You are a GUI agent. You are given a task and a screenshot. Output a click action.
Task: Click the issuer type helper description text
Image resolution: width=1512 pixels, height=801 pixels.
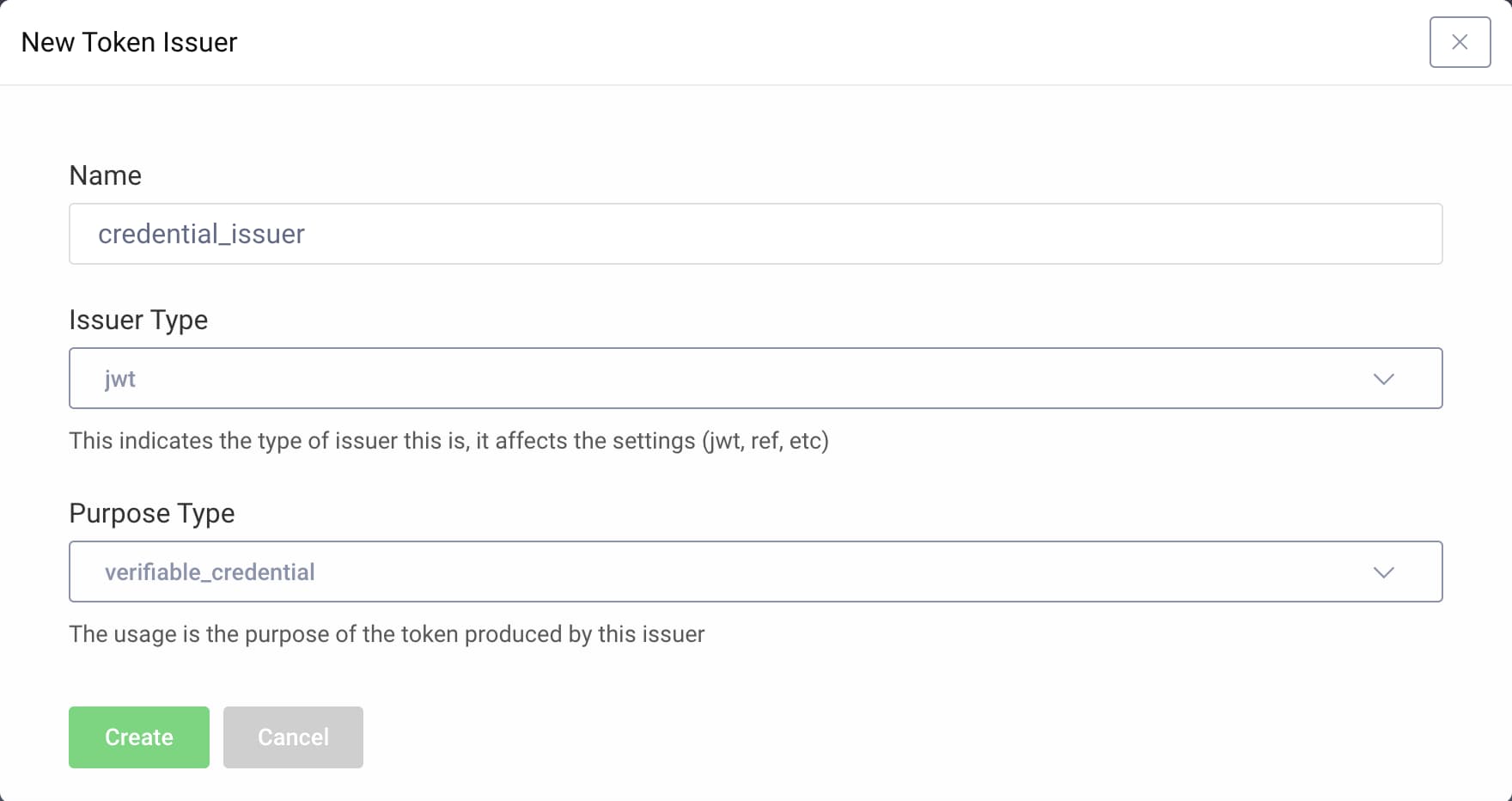[449, 440]
